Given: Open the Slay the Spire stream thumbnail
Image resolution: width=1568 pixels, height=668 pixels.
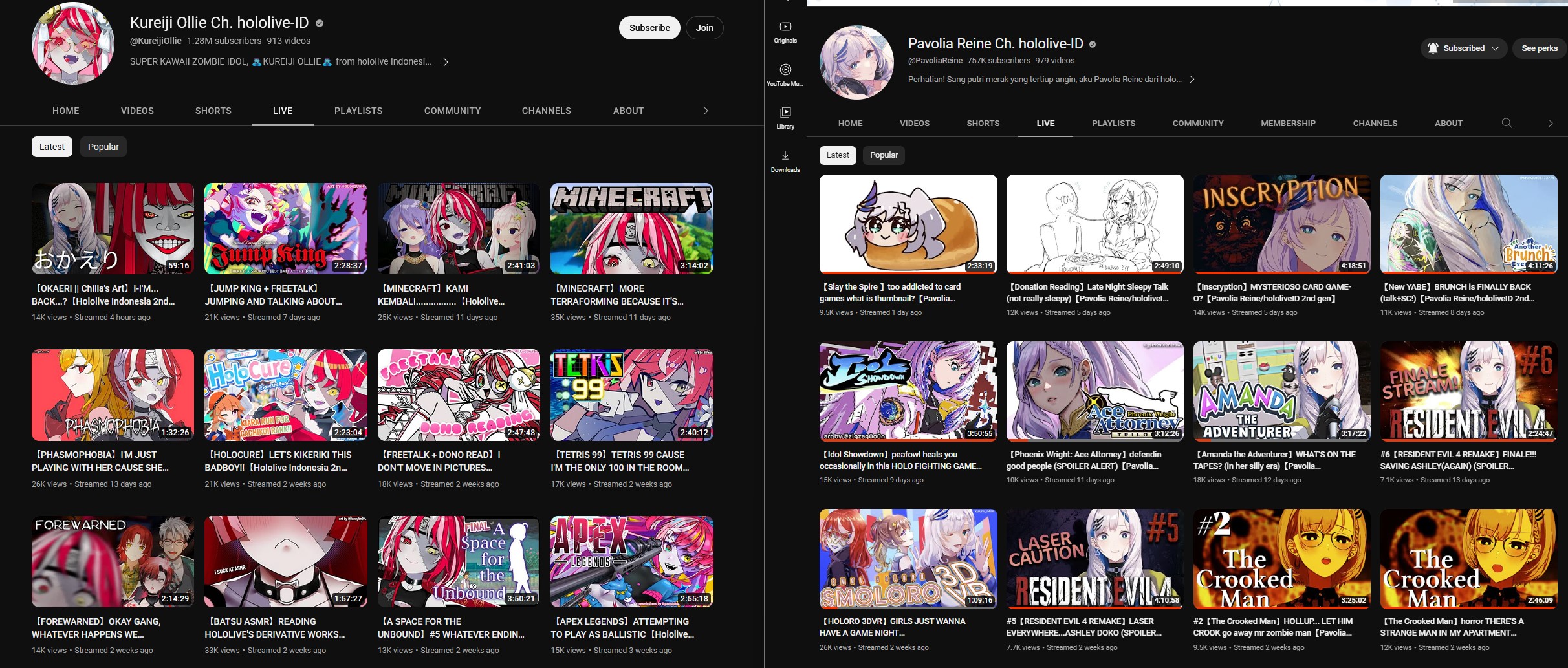Looking at the screenshot, I should point(908,224).
